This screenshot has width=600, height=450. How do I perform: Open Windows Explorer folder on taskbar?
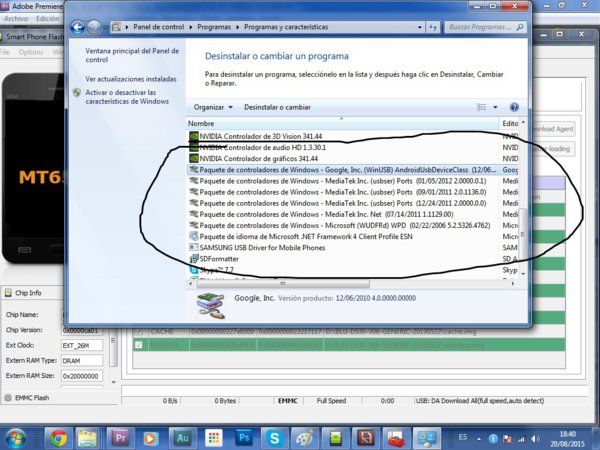click(x=87, y=438)
